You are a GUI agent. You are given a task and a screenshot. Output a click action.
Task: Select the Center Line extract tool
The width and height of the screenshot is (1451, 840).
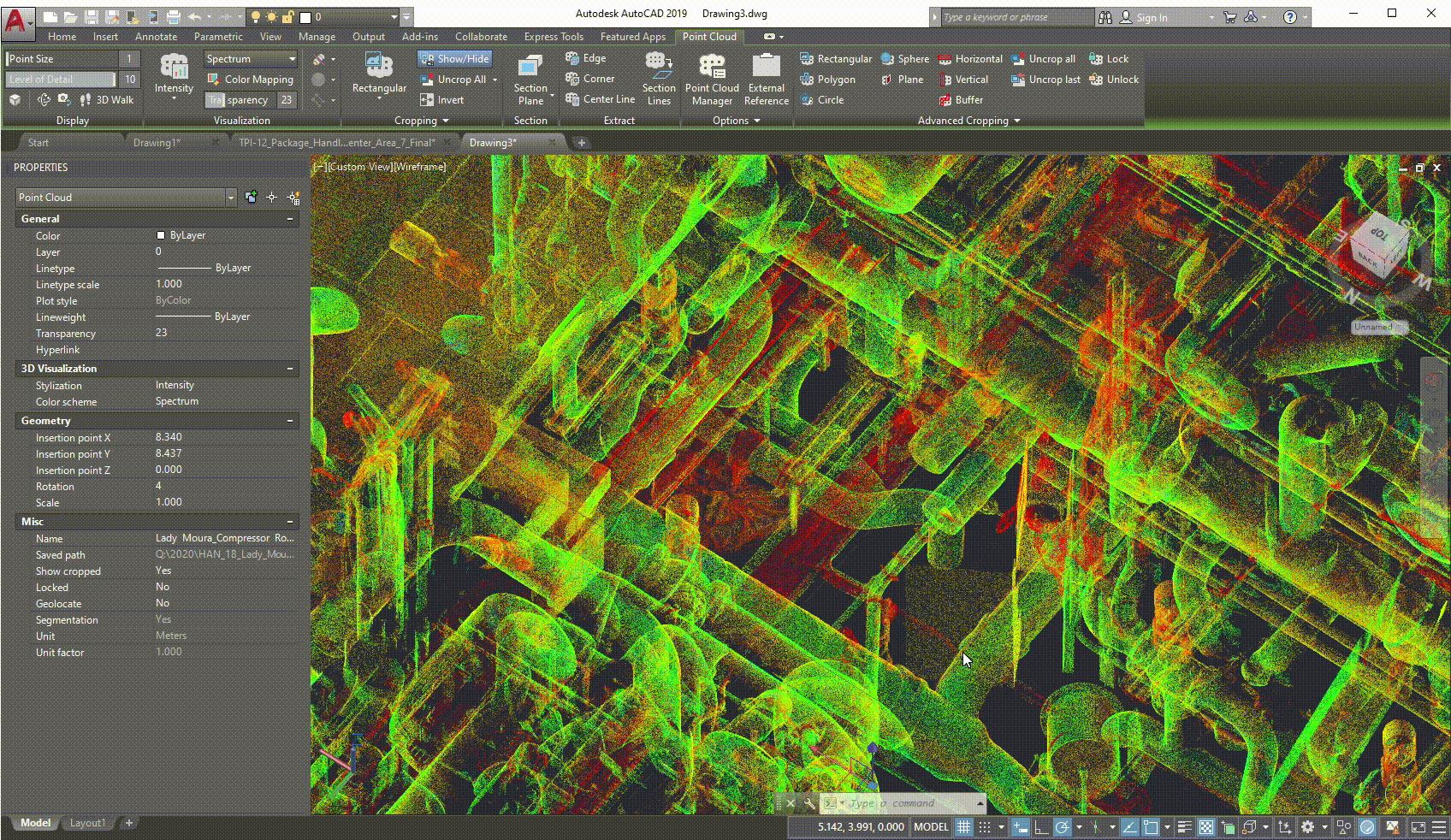[x=601, y=99]
